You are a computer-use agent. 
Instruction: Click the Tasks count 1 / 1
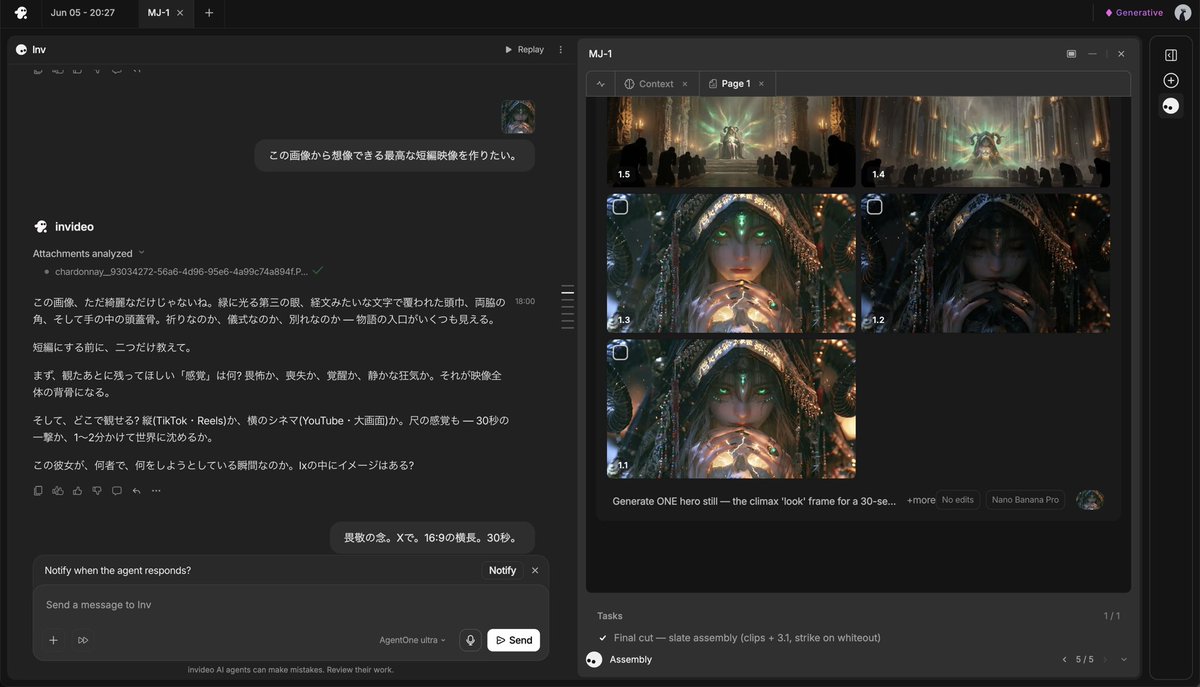1111,616
